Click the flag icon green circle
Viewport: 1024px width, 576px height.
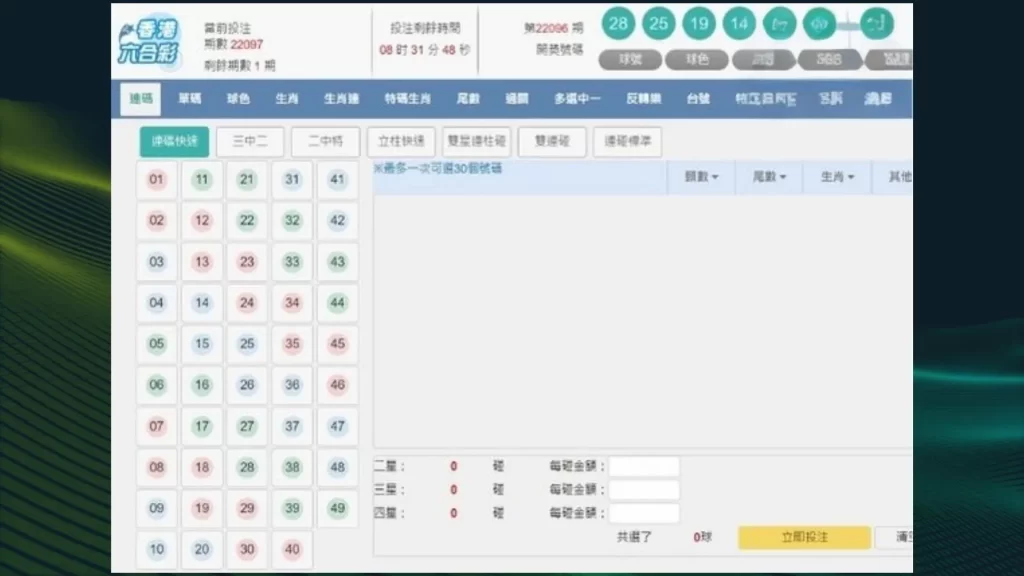[x=780, y=23]
